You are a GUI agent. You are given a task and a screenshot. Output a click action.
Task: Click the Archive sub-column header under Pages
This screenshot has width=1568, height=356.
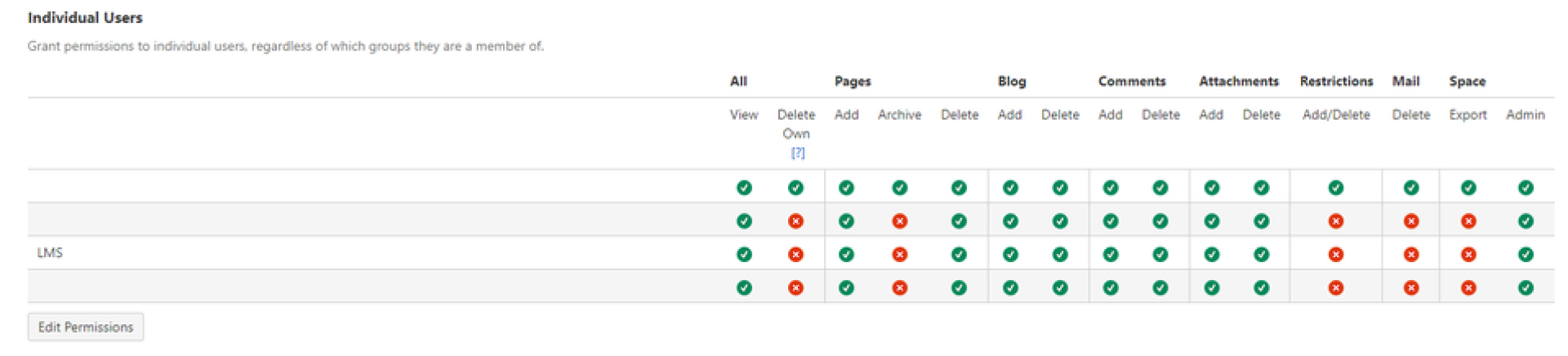click(x=899, y=115)
